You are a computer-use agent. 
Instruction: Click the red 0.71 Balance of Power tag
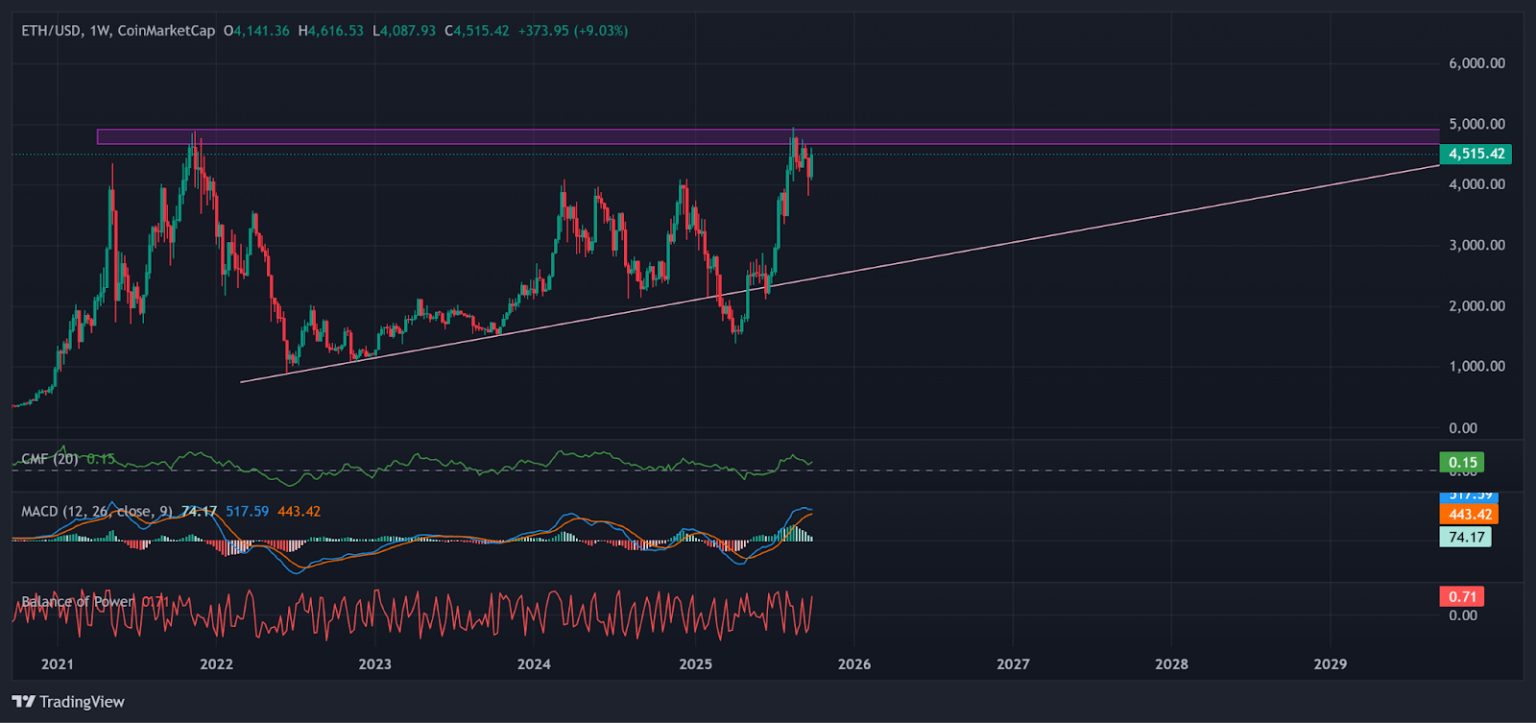click(x=1461, y=597)
